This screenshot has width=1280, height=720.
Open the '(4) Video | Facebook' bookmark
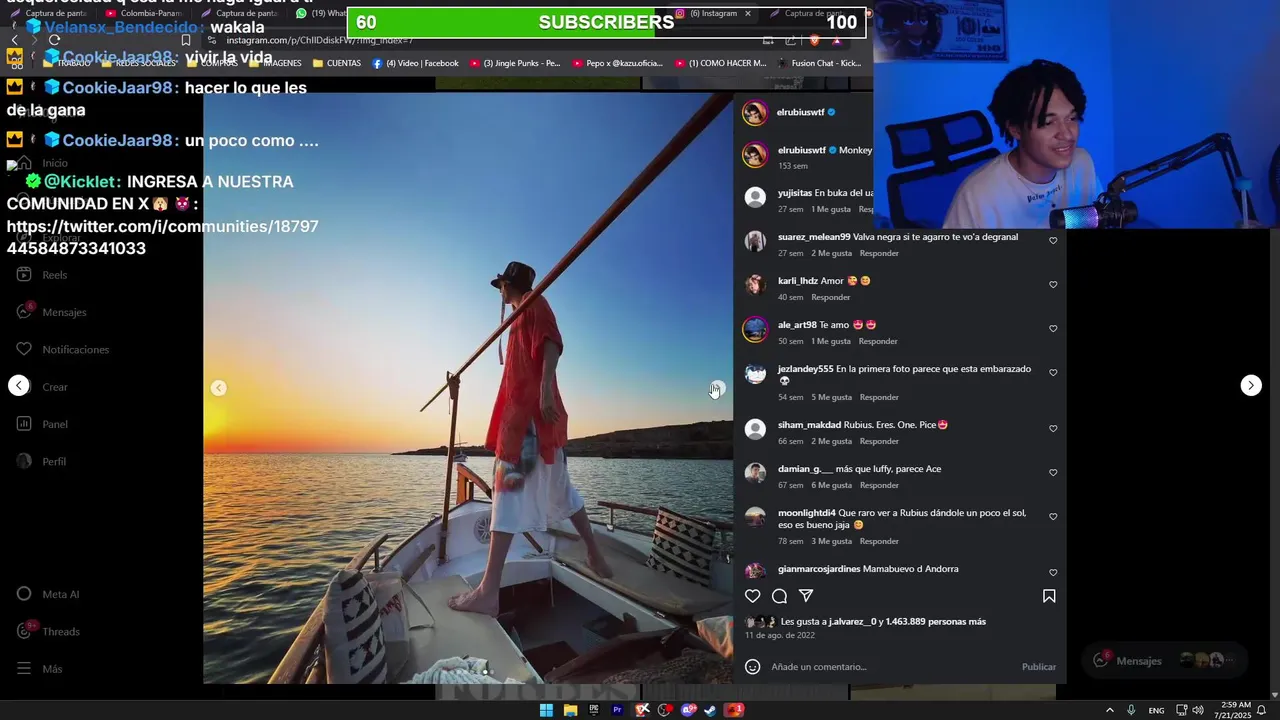point(415,63)
